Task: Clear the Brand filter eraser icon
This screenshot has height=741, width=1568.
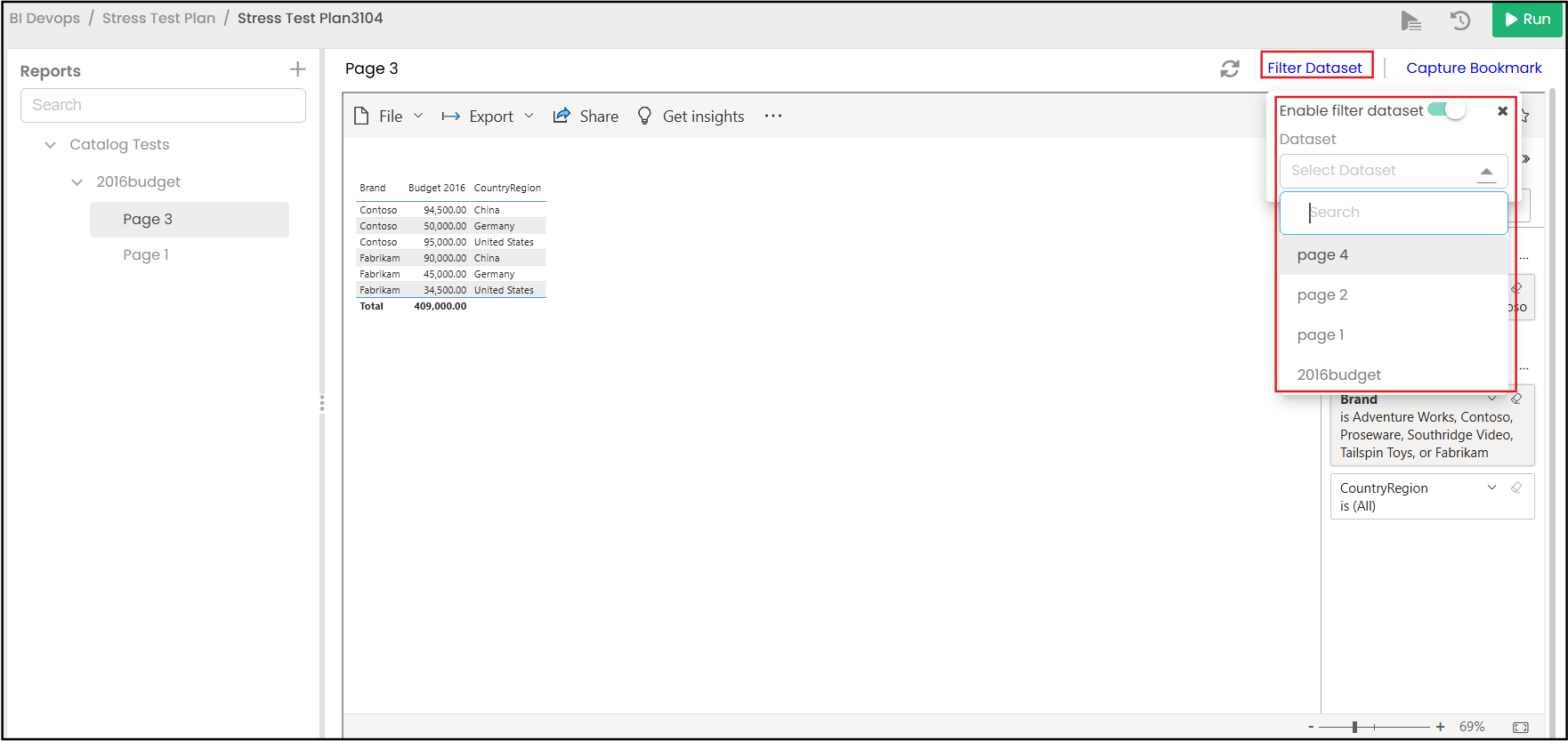Action: coord(1517,399)
